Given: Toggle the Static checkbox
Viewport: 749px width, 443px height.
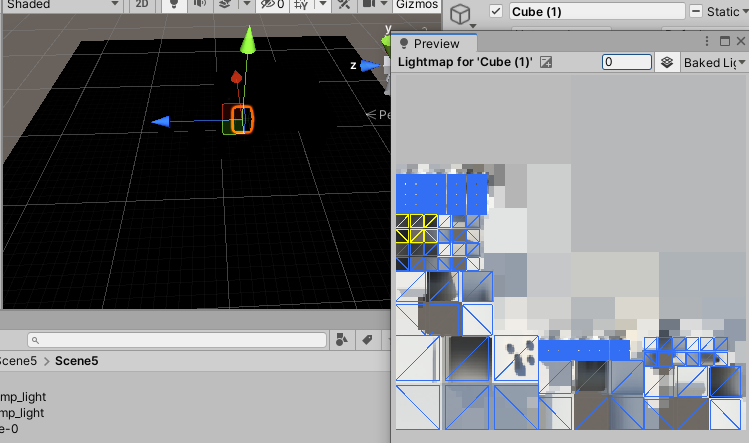Looking at the screenshot, I should (696, 12).
